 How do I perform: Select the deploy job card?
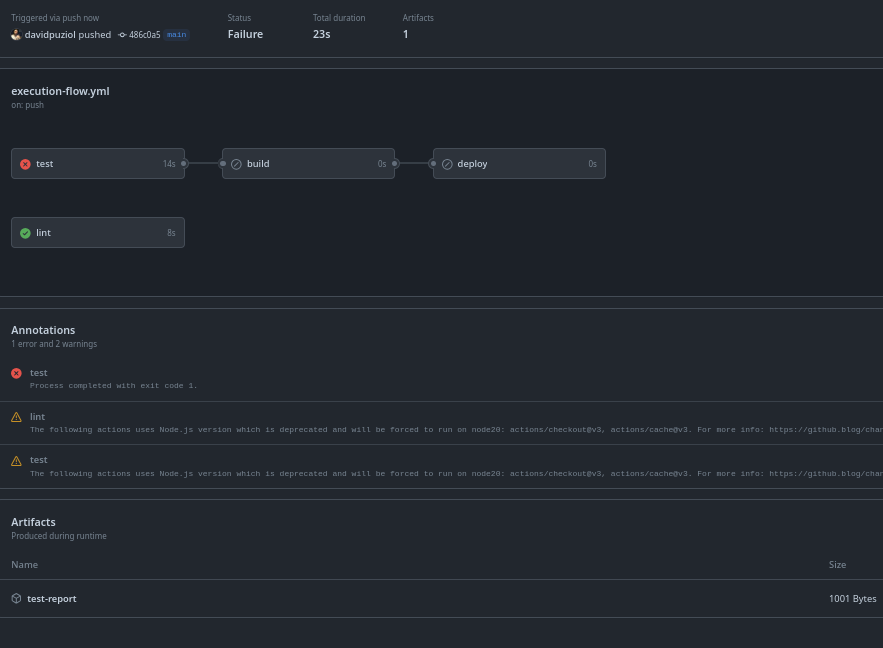pos(519,164)
